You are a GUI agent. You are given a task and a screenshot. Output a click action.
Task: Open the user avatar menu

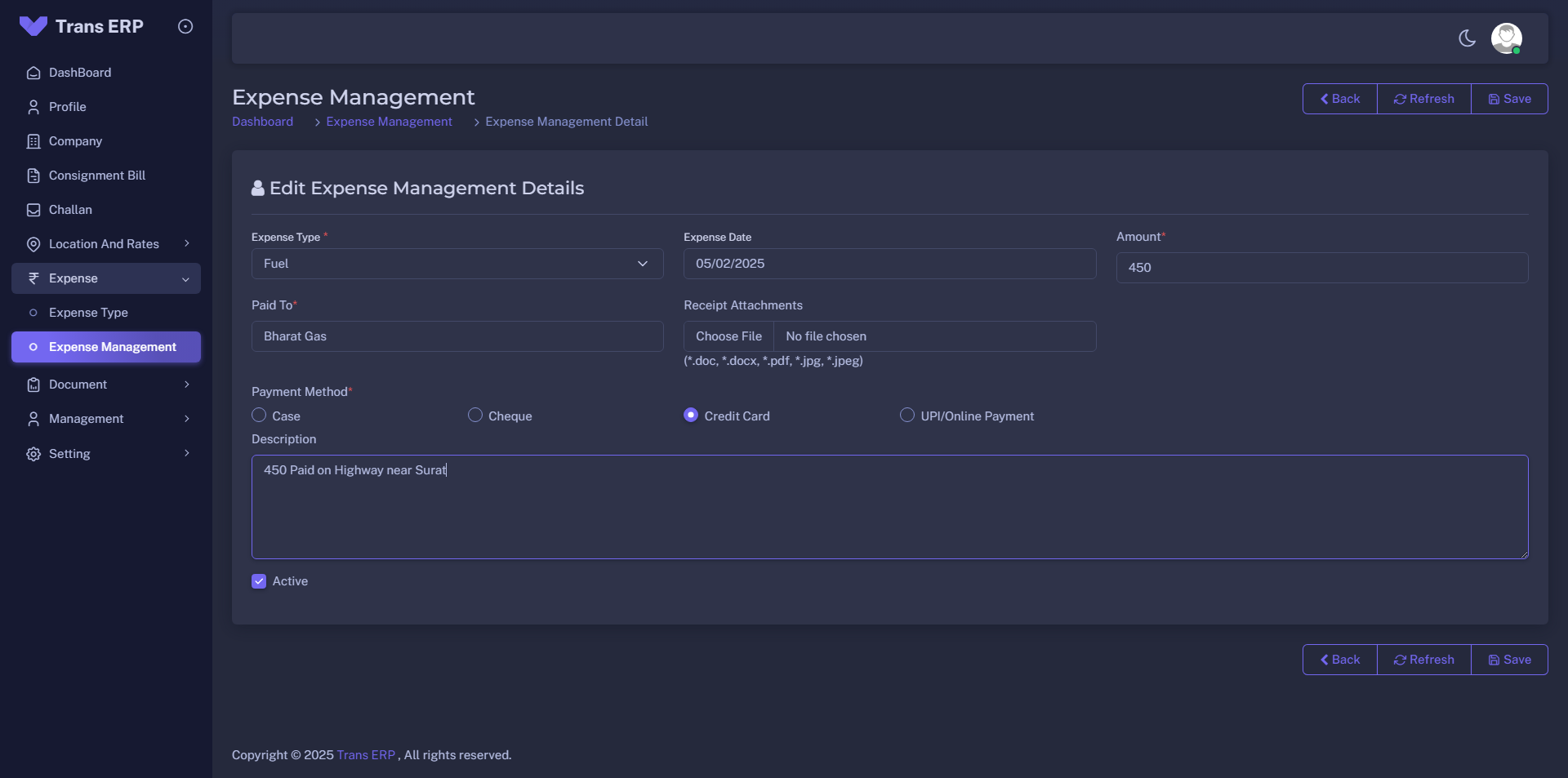pyautogui.click(x=1507, y=38)
